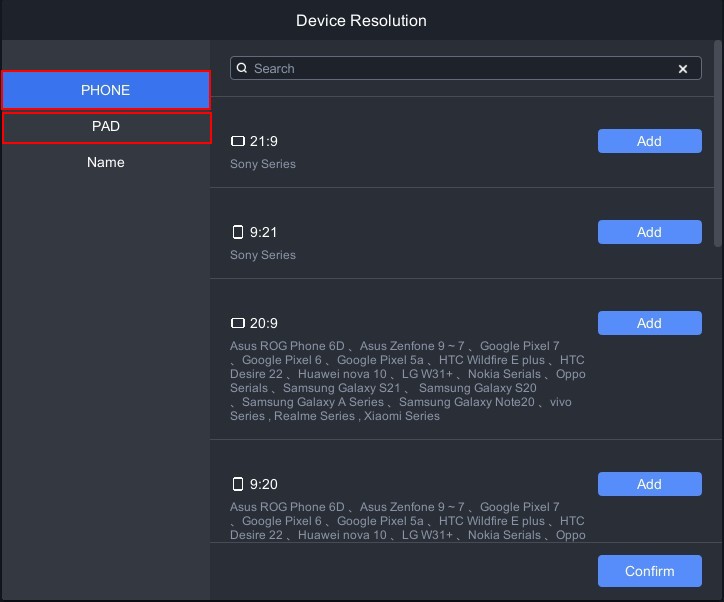Open the Name tab in sidebar

click(106, 162)
